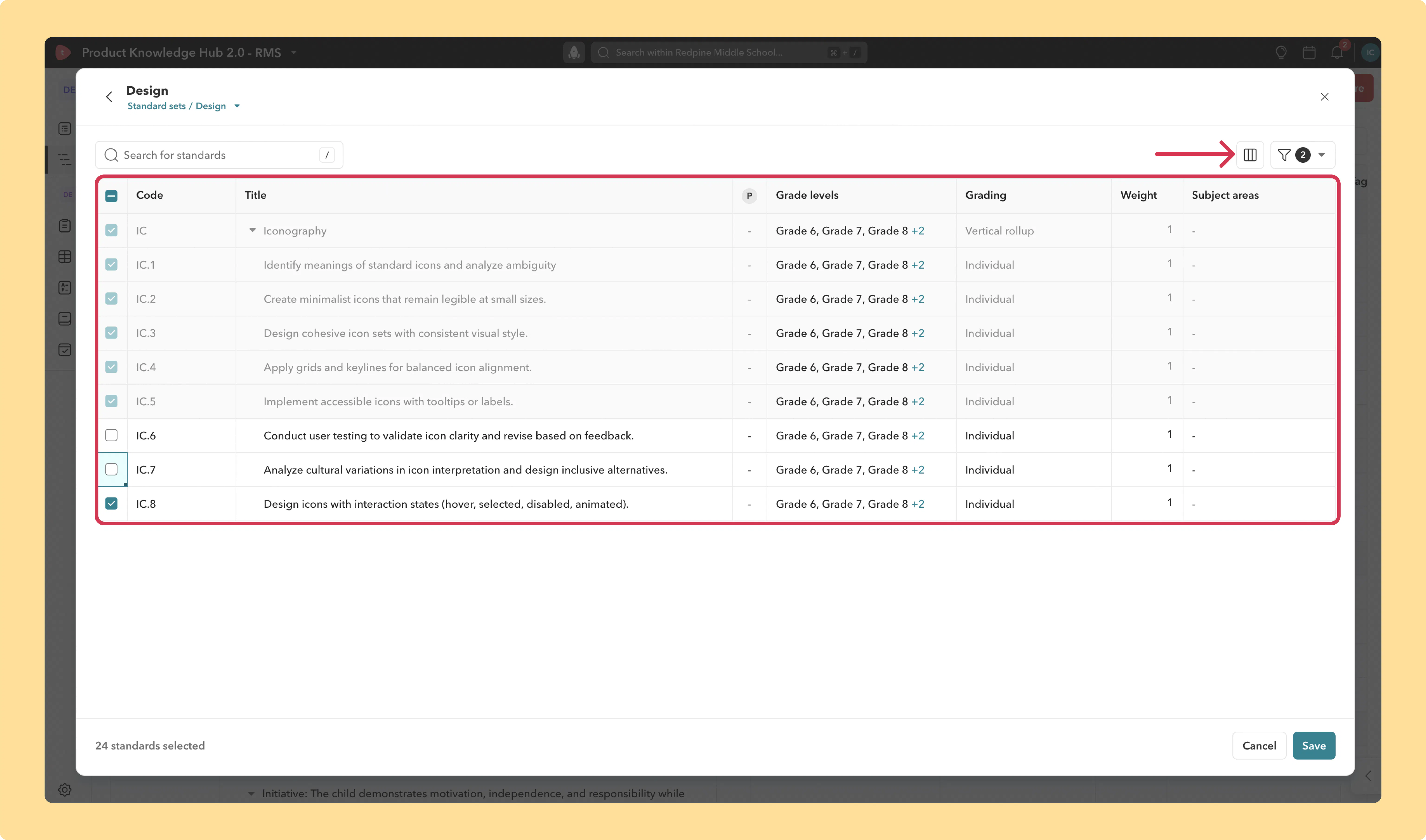
Task: Open the settings gear in sidebar
Action: pyautogui.click(x=65, y=790)
